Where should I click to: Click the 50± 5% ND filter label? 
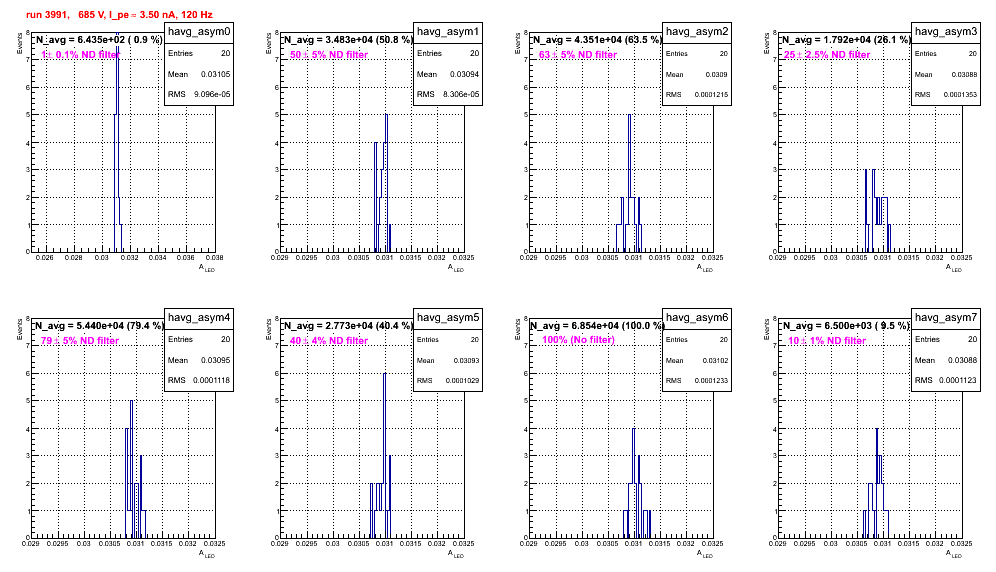tap(329, 55)
